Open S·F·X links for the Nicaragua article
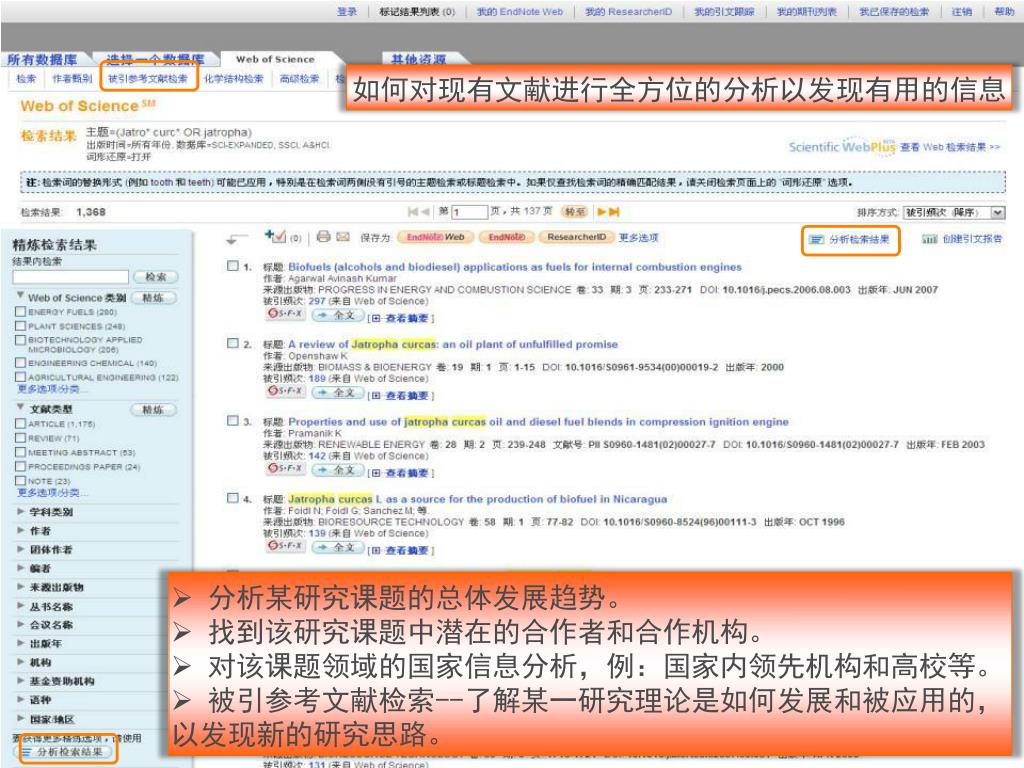 [285, 546]
